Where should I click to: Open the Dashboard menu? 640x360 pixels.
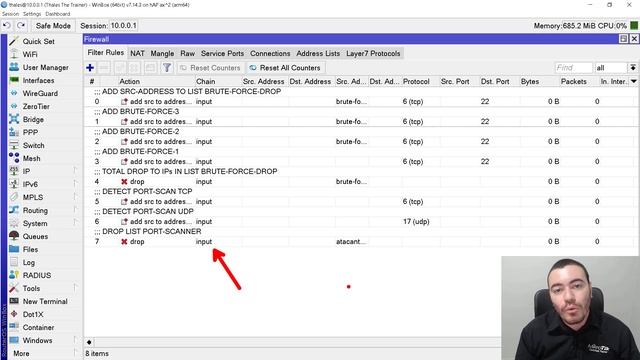pos(58,14)
